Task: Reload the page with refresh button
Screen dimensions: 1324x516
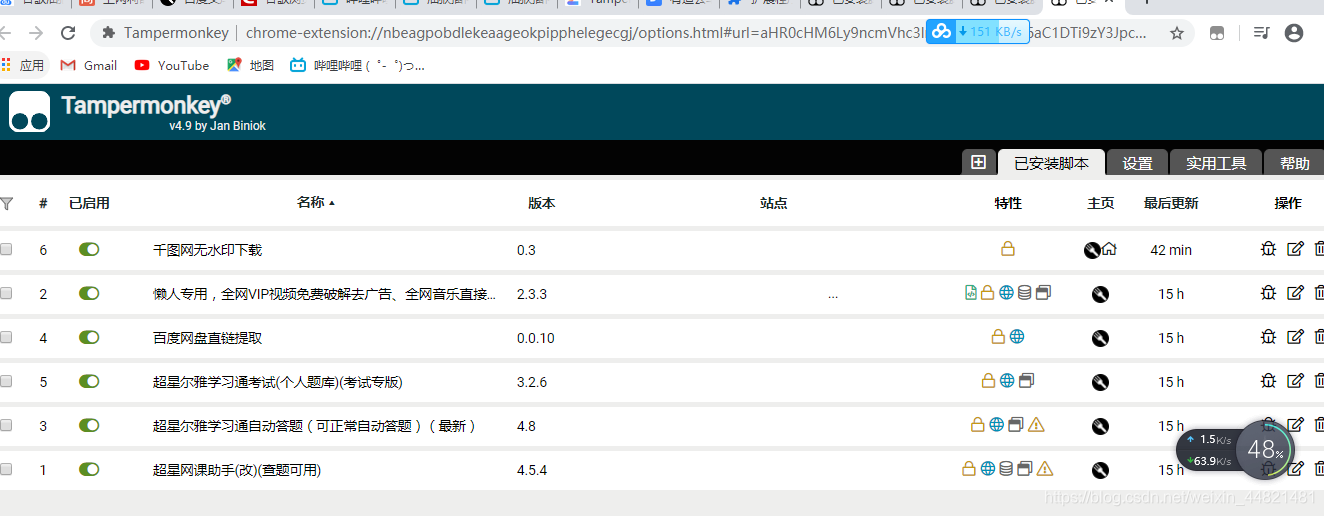Action: (x=68, y=33)
